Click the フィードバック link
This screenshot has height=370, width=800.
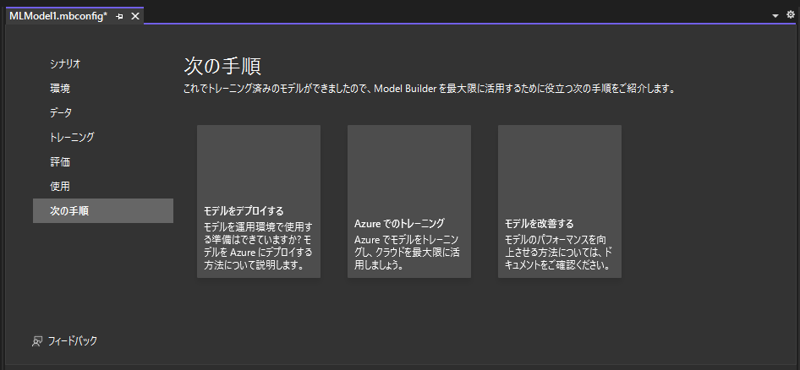pyautogui.click(x=72, y=341)
